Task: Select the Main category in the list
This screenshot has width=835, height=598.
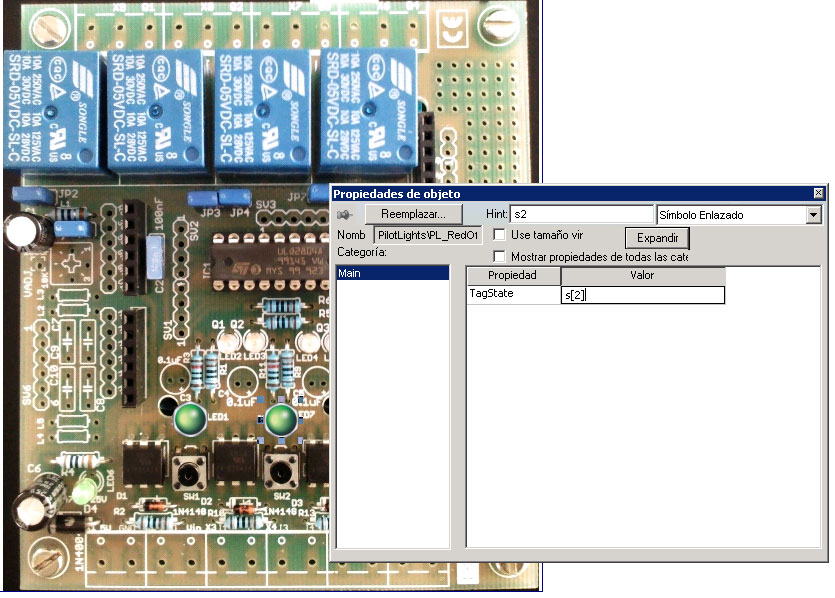Action: click(x=393, y=273)
